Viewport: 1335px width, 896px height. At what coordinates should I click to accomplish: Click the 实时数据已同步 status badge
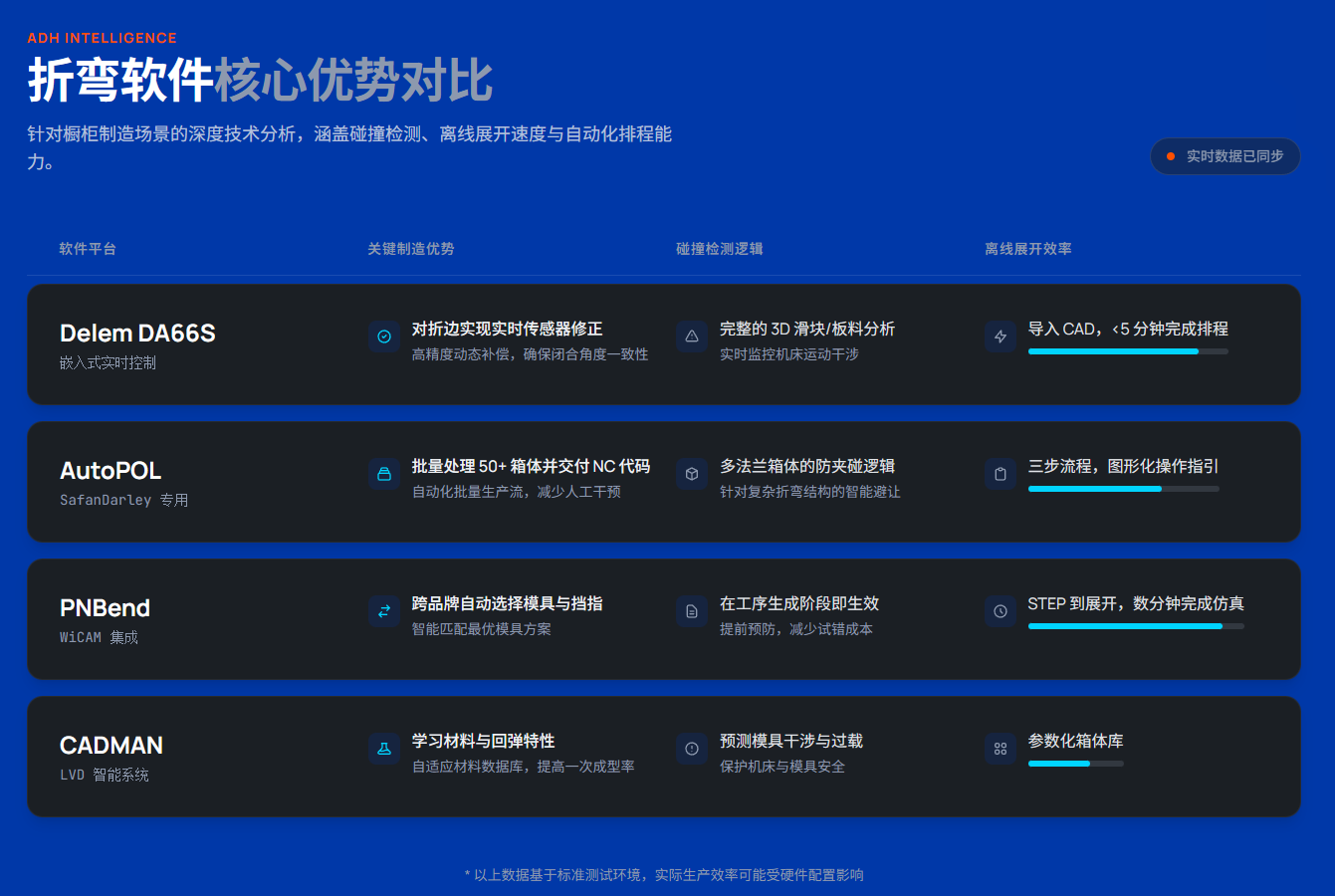(1225, 156)
